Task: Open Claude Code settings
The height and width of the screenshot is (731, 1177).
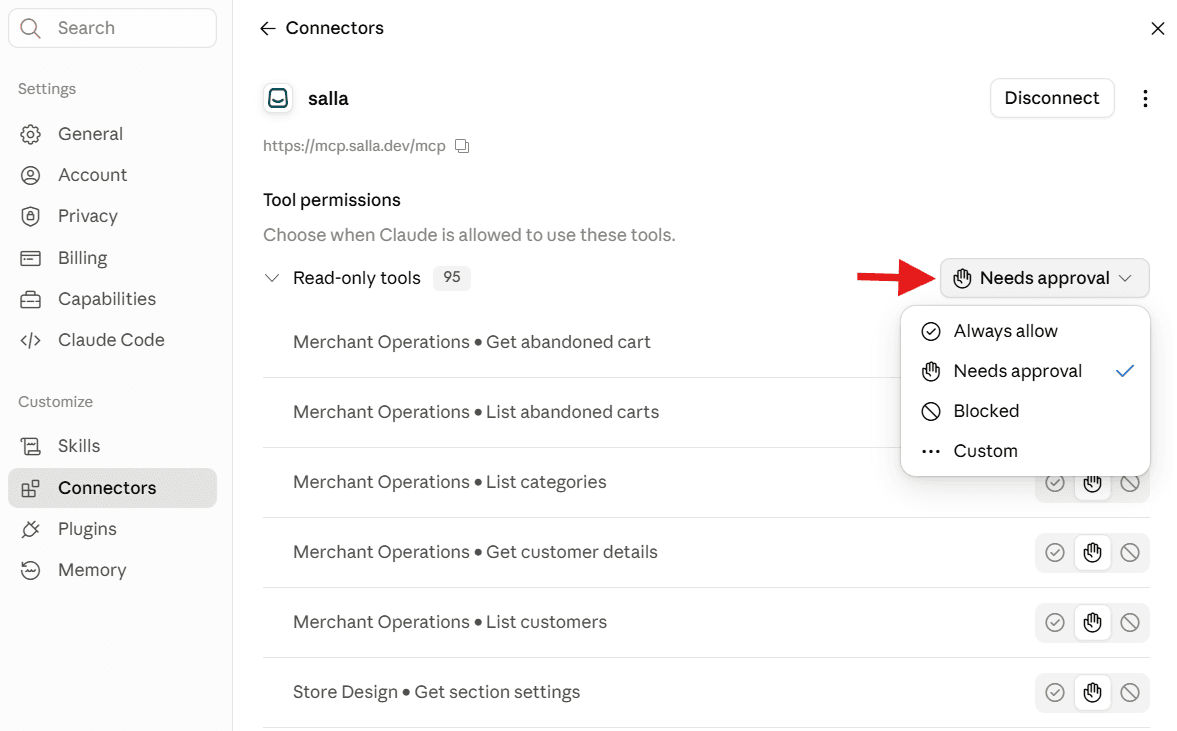Action: (x=112, y=340)
